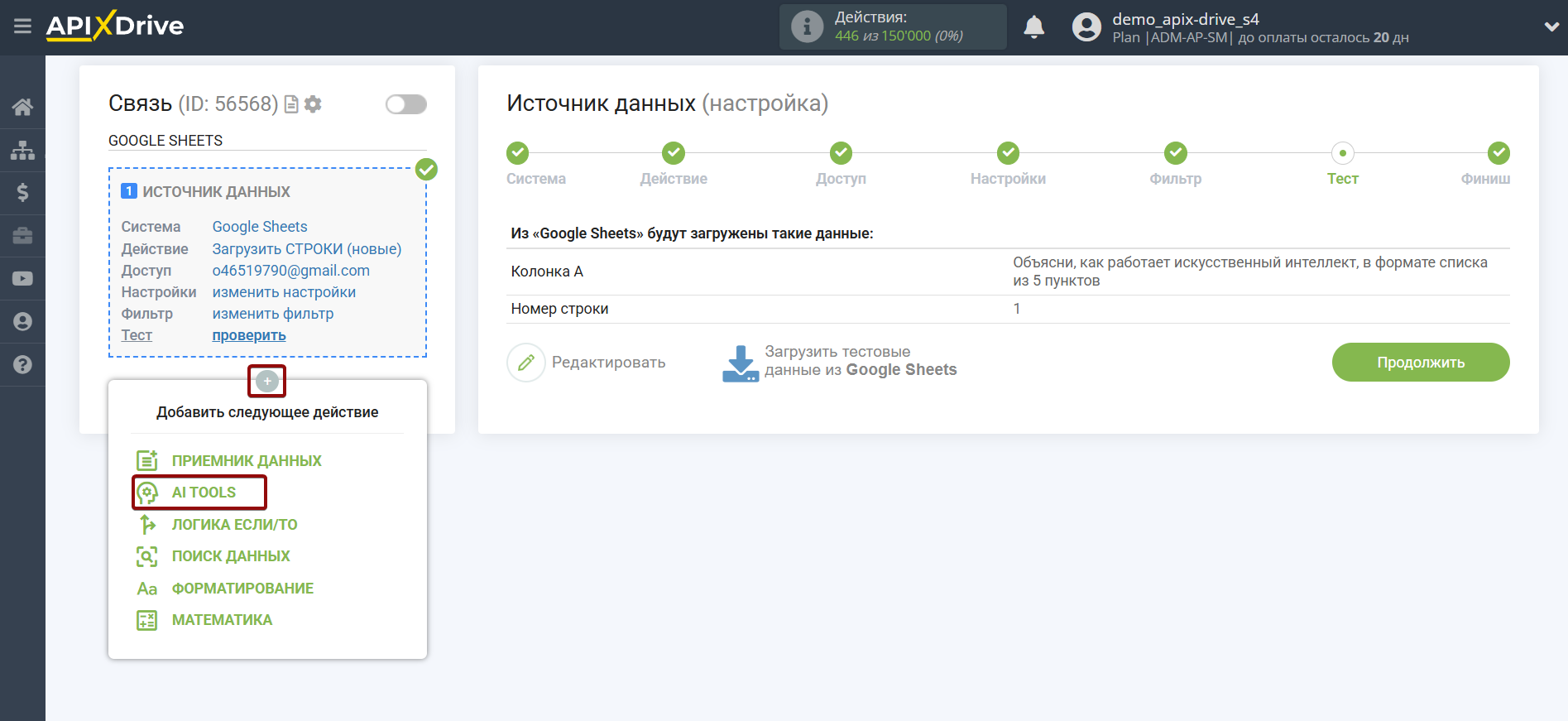This screenshot has width=1568, height=721.
Task: Open the notifications bell
Action: [x=1033, y=27]
